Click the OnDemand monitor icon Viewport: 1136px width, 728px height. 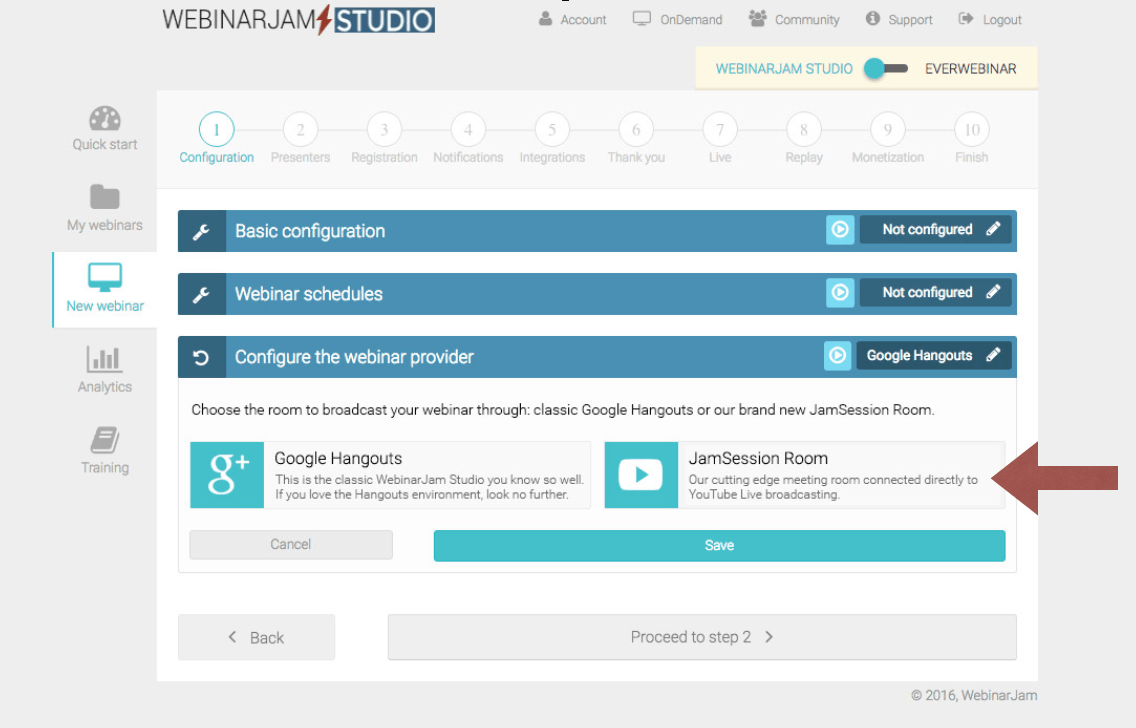642,19
